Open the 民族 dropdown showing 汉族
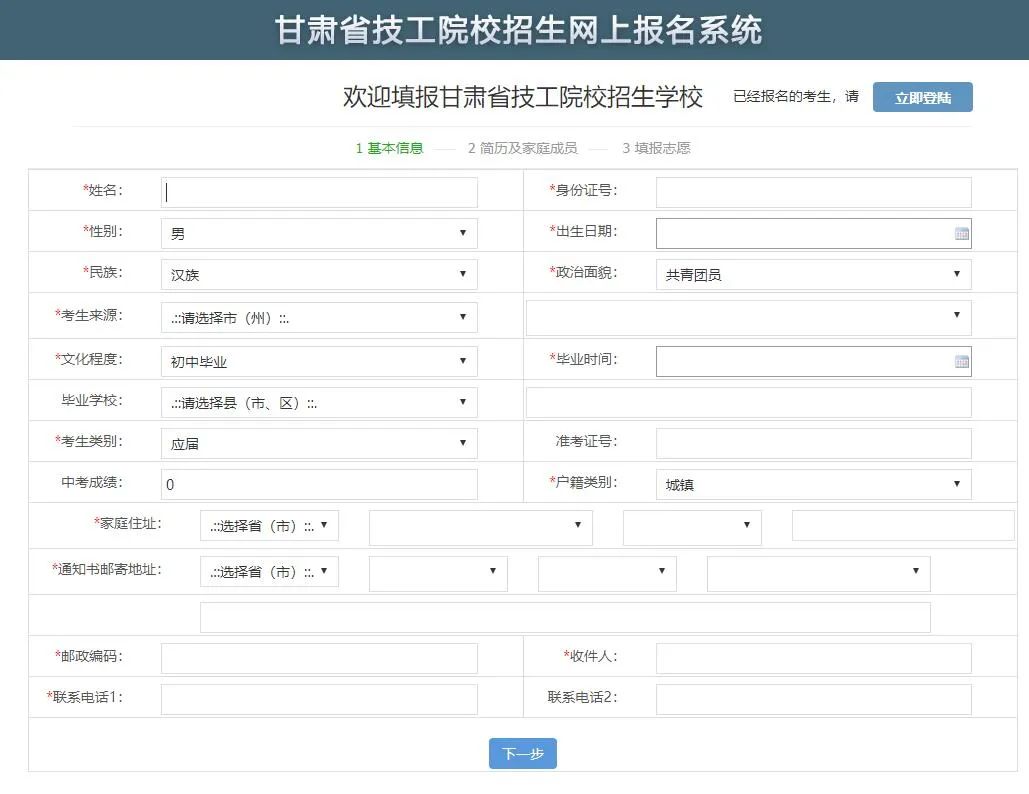 point(318,275)
